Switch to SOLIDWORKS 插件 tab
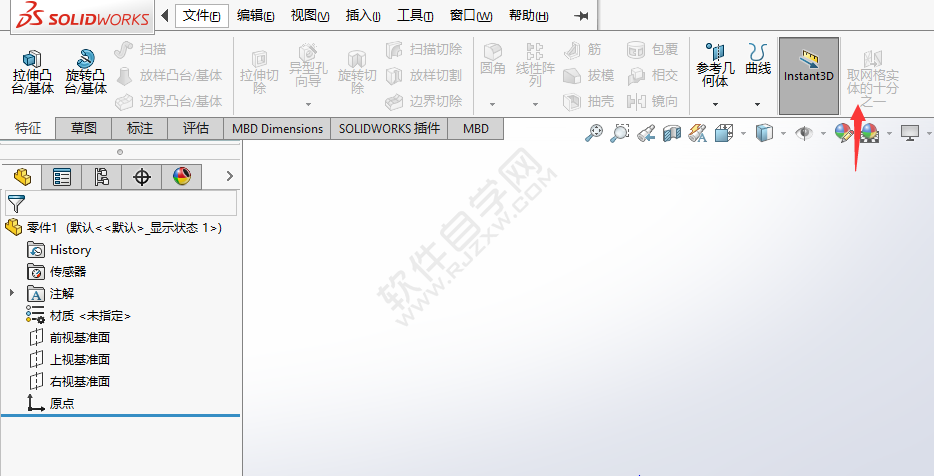This screenshot has width=934, height=476. coord(389,128)
